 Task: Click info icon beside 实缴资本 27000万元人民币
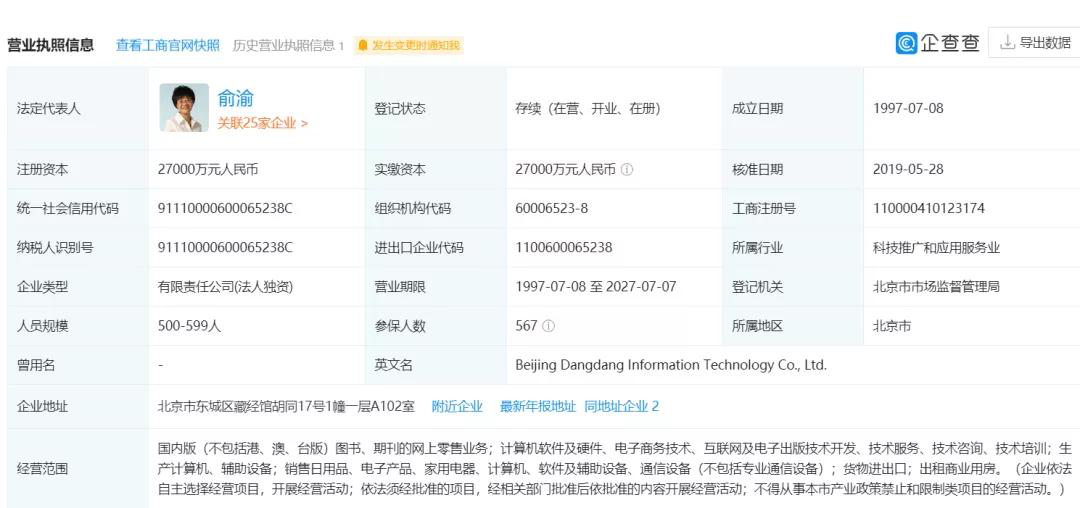coord(626,169)
